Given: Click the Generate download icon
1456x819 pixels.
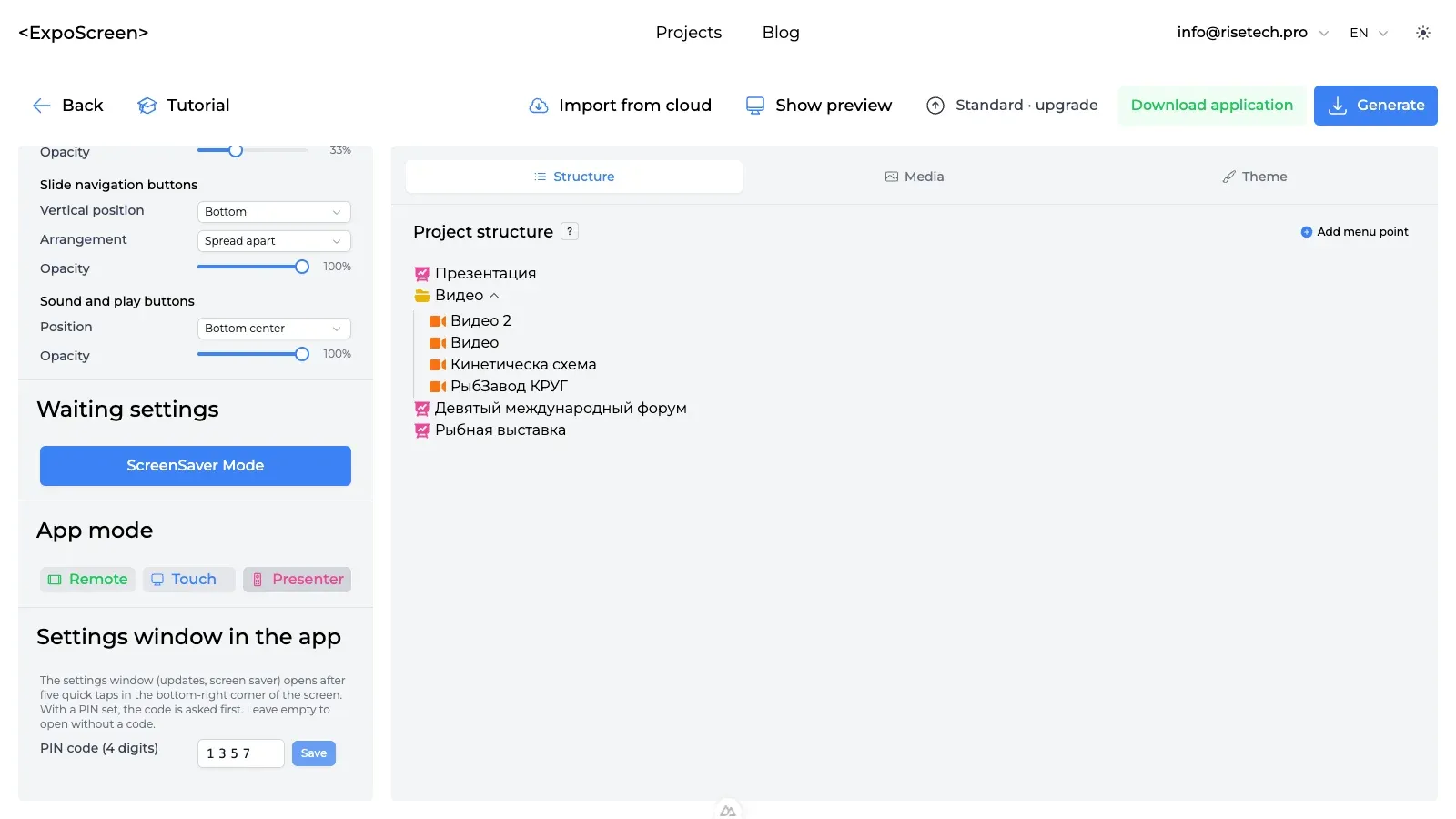Looking at the screenshot, I should (1338, 106).
